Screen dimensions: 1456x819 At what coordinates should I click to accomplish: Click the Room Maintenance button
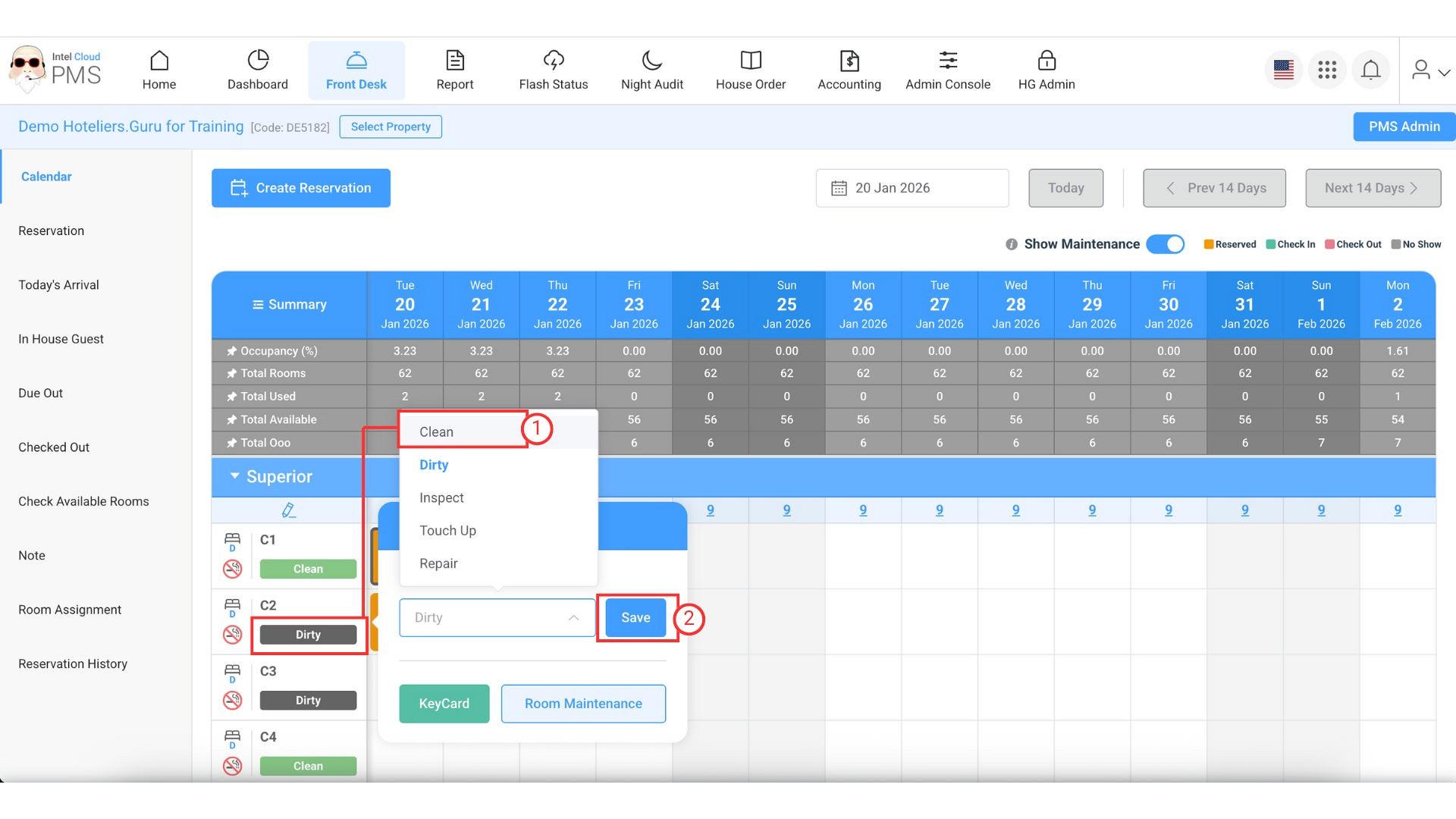pyautogui.click(x=583, y=704)
